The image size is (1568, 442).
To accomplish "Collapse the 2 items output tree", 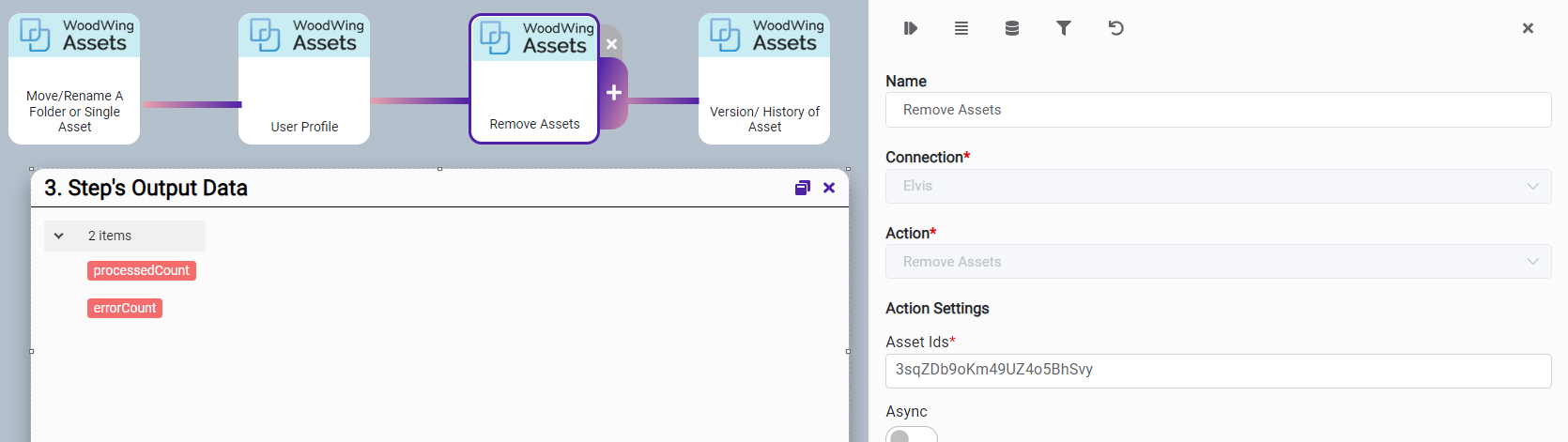I will [59, 236].
